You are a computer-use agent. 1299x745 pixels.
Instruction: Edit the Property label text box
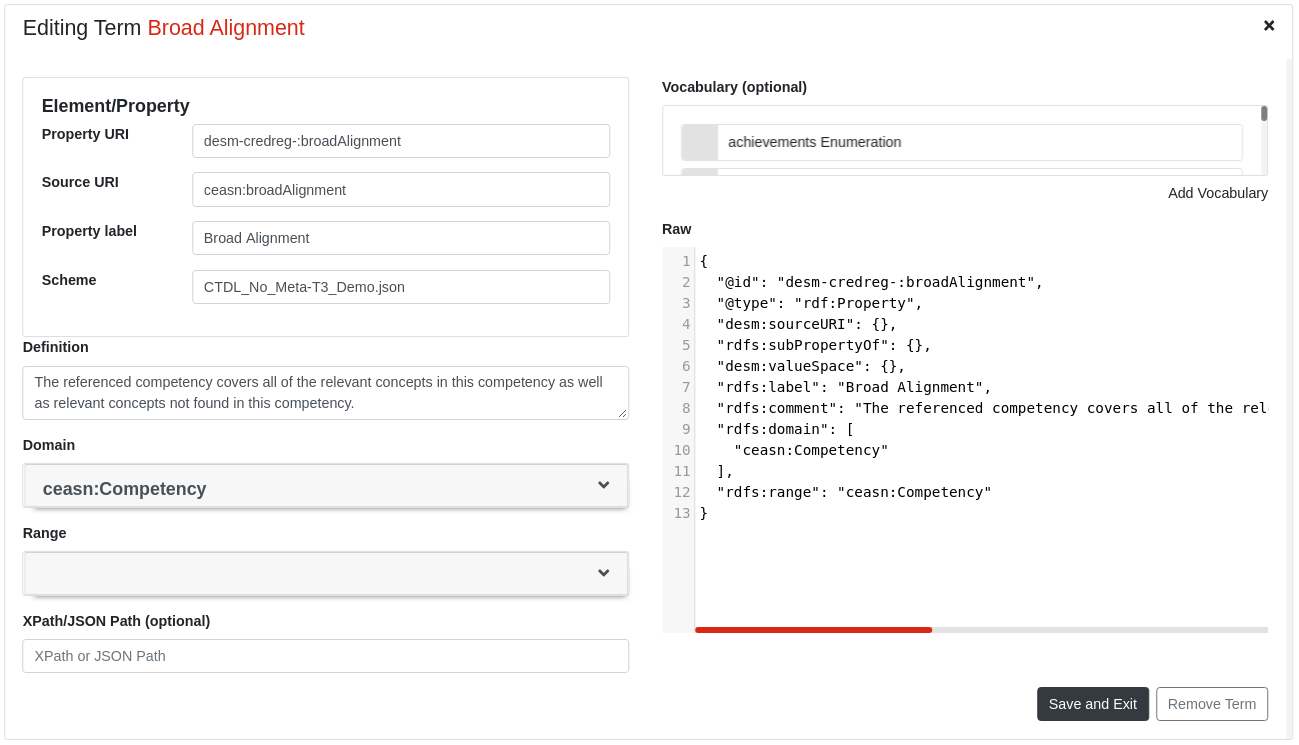click(400, 238)
